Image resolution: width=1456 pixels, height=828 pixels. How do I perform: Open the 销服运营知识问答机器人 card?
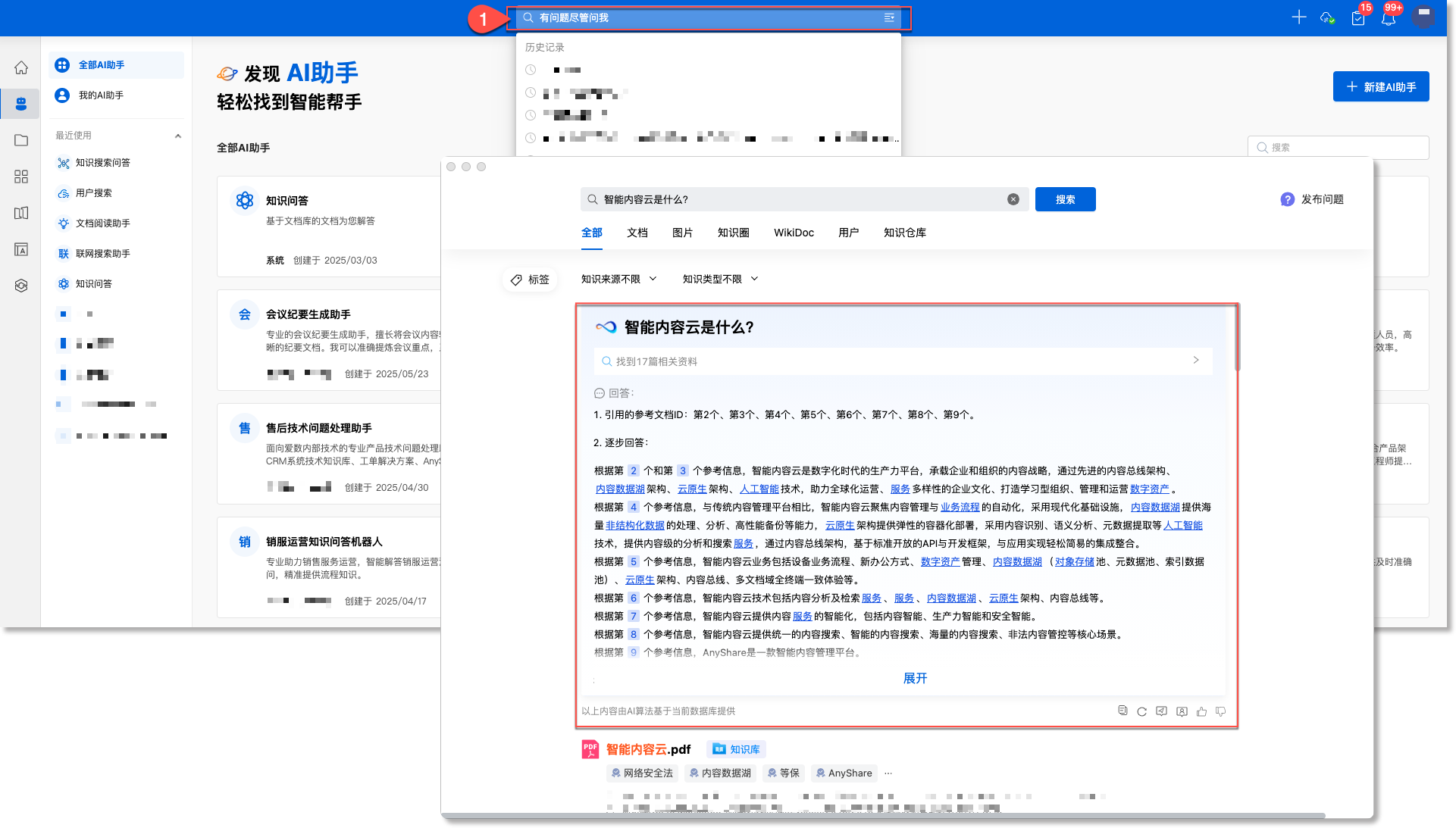(x=330, y=567)
